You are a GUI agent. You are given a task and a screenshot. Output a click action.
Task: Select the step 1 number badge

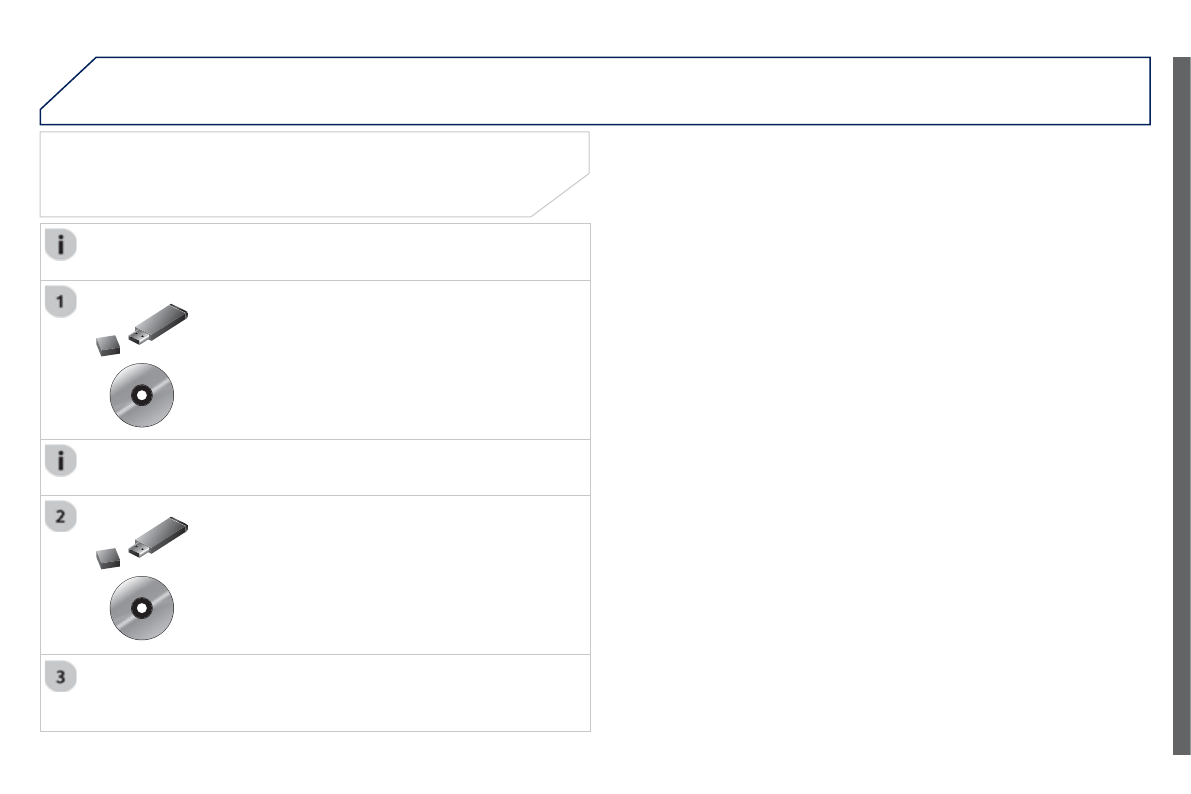click(61, 303)
